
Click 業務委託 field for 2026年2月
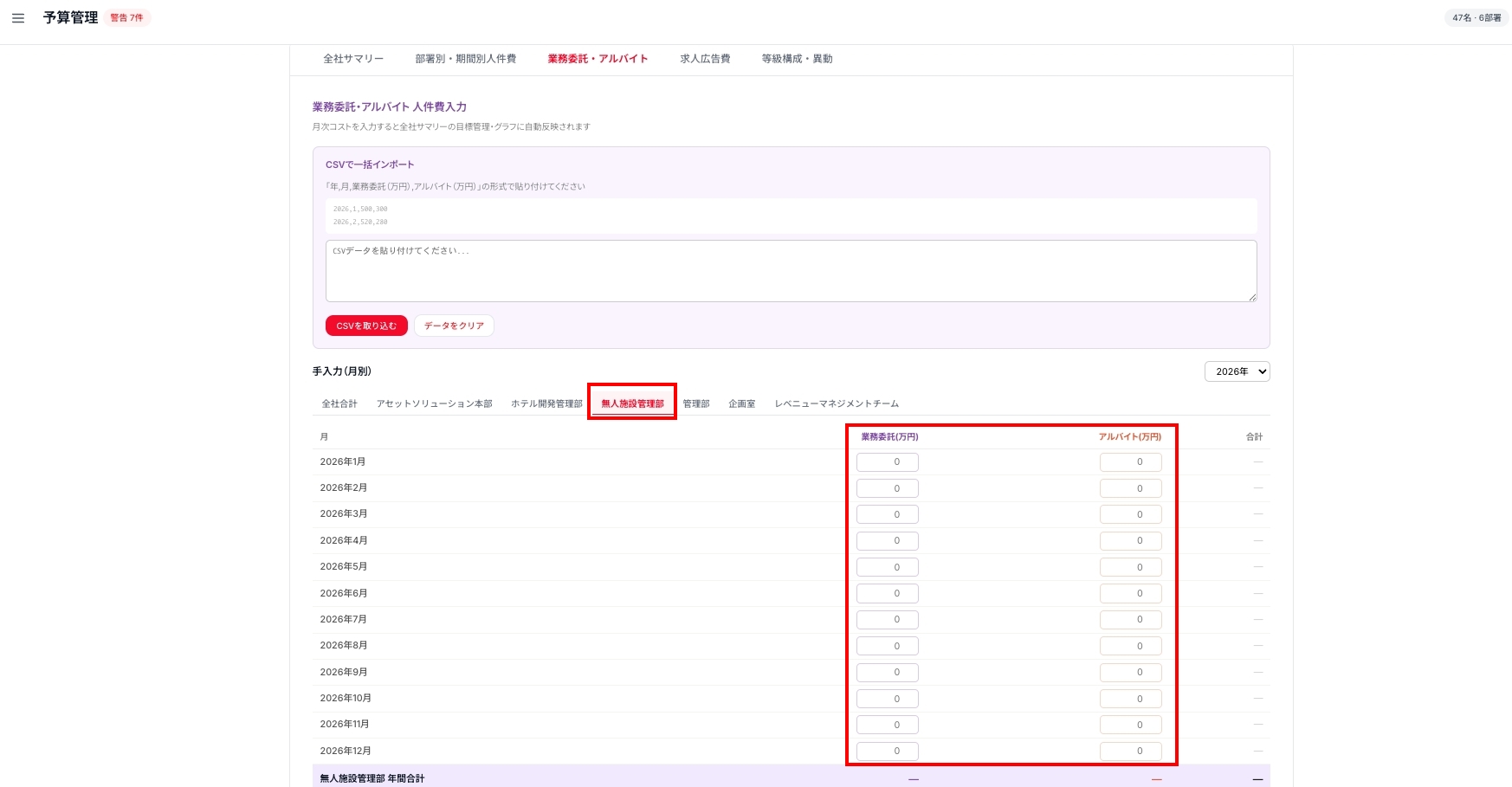pos(888,488)
